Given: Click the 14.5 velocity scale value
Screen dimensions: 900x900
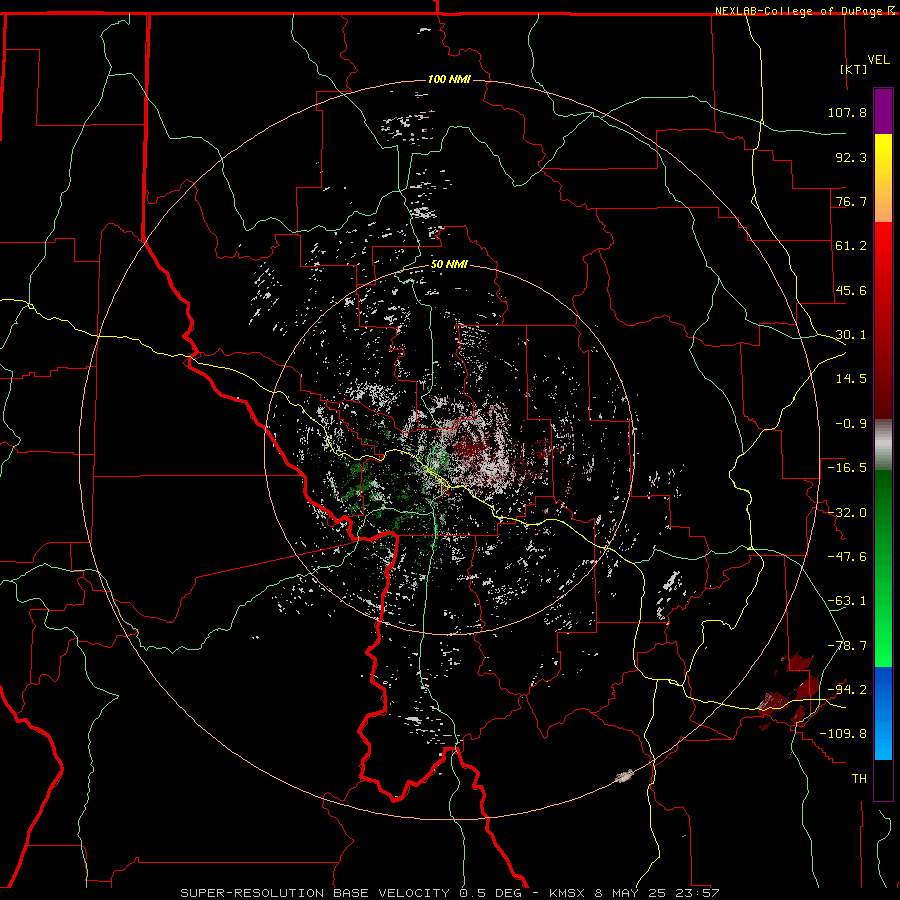Looking at the screenshot, I should (851, 379).
